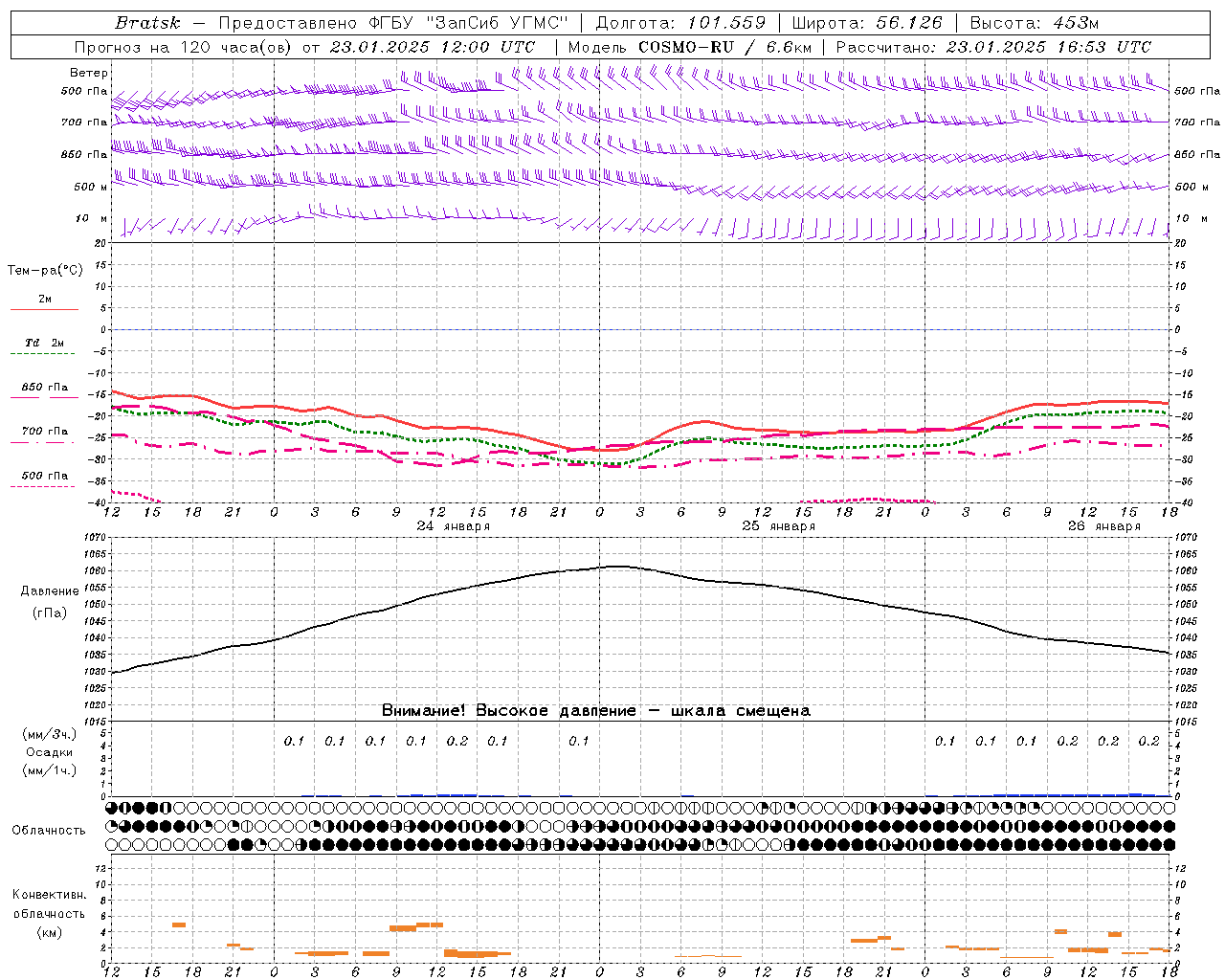Select the Конвективн. label

point(50,895)
